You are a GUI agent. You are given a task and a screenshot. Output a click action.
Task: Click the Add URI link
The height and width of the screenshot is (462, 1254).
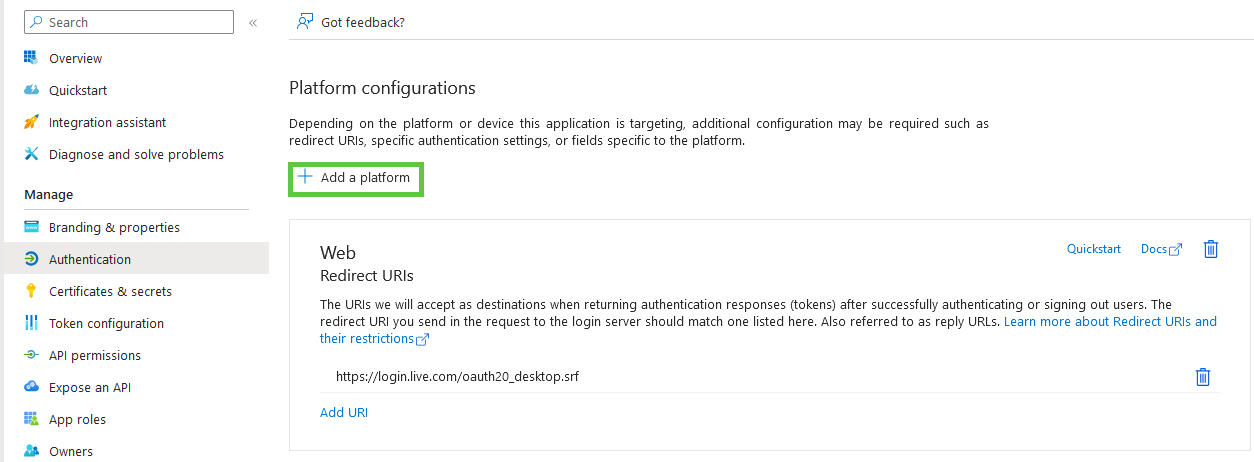click(x=344, y=412)
